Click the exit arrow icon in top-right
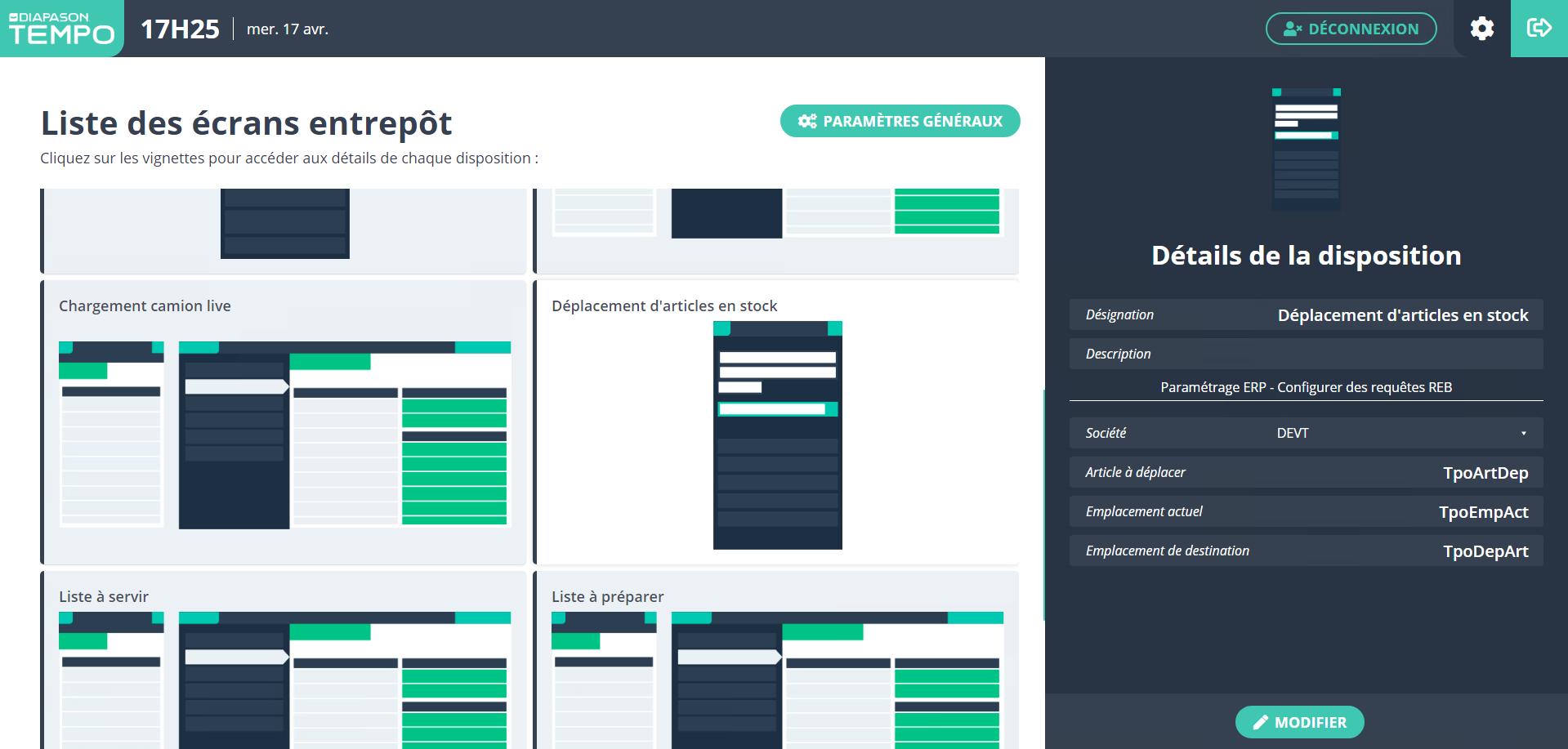 pos(1539,29)
